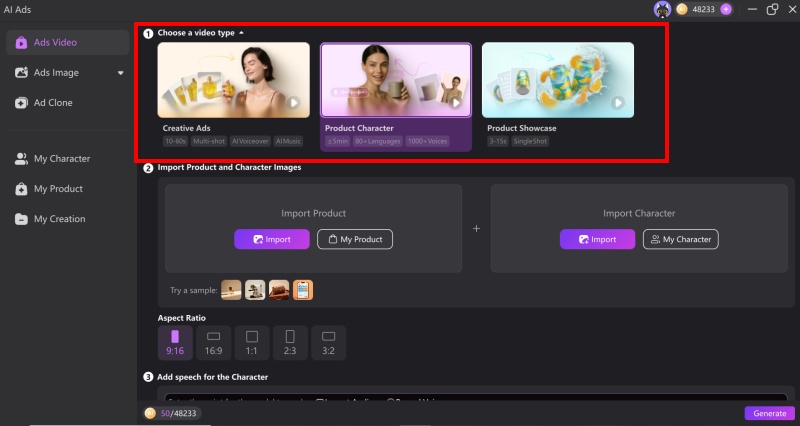Minimize the AI Ads window
800x426 pixels.
[752, 9]
